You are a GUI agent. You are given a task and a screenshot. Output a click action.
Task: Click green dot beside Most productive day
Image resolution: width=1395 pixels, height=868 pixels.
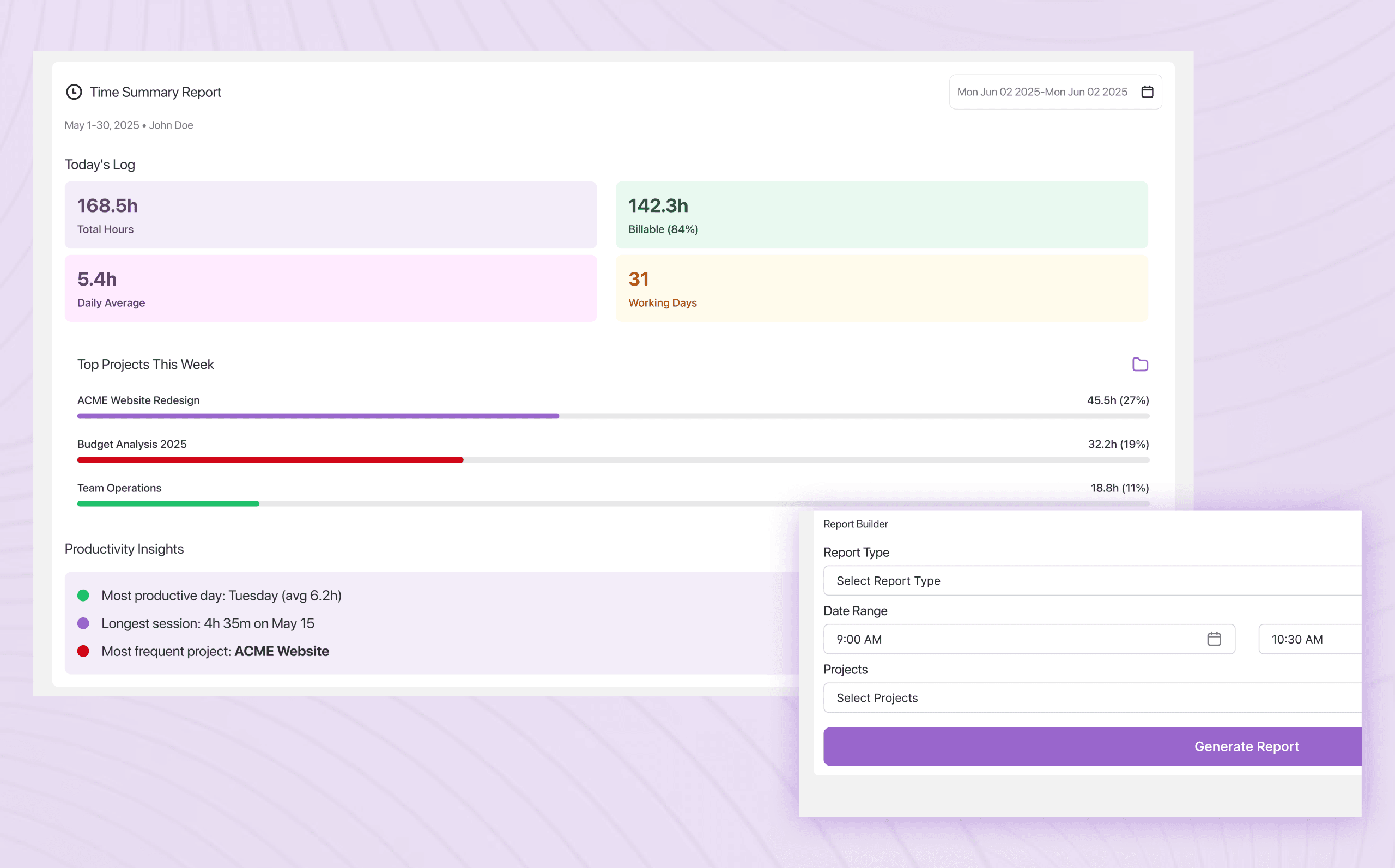point(83,596)
